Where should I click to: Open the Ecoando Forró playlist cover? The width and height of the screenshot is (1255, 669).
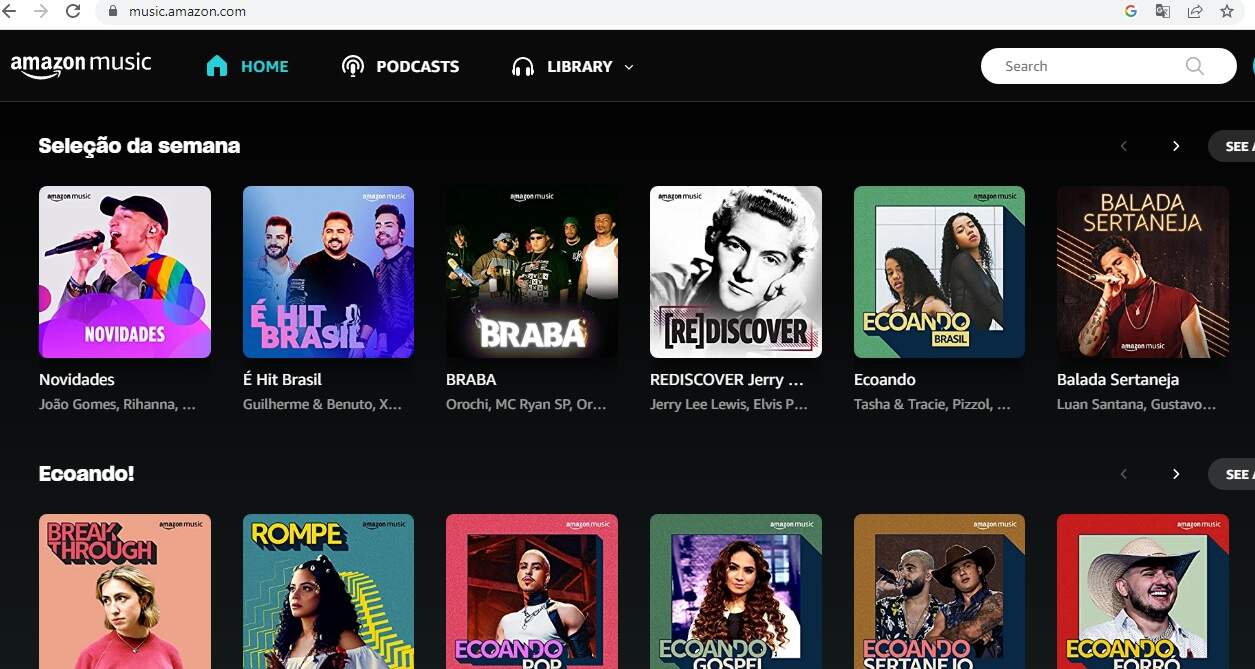[1143, 591]
